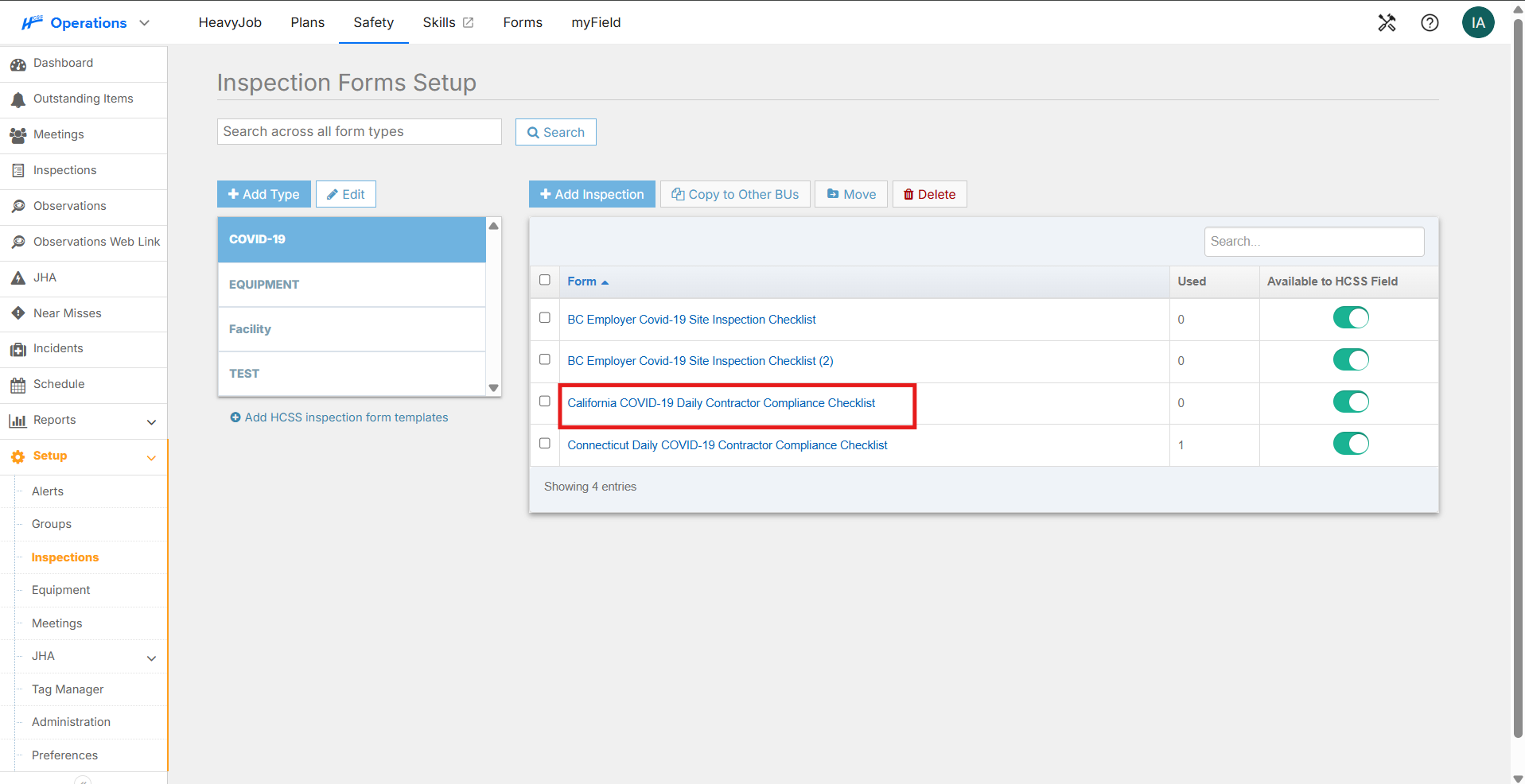Toggle HCSS Field availability for Connecticut checklist
This screenshot has width=1525, height=784.
coord(1351,444)
